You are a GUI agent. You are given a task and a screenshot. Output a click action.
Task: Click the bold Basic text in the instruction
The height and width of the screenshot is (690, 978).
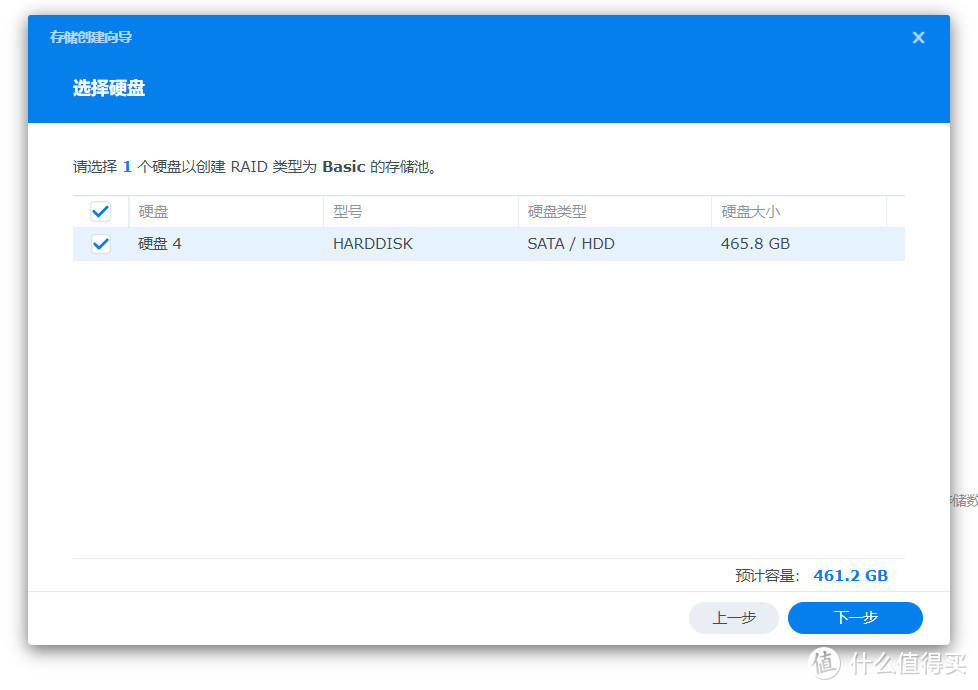(x=343, y=167)
